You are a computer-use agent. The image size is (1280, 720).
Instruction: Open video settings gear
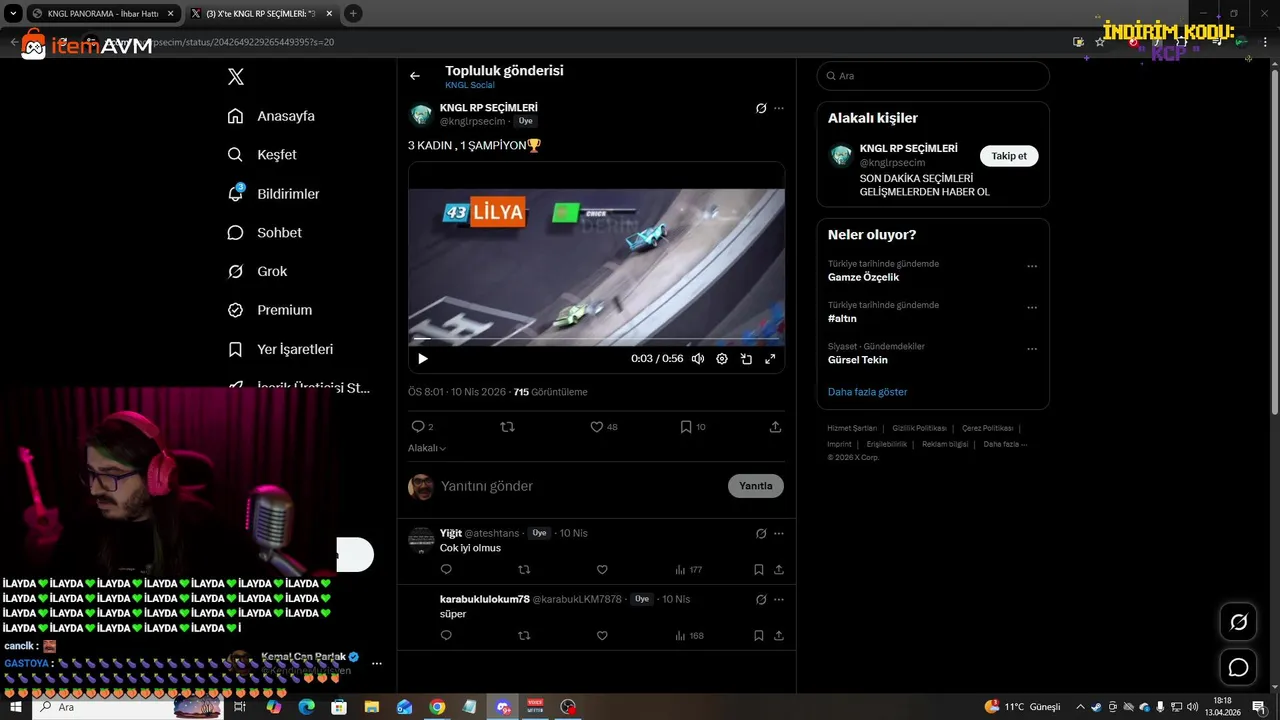click(x=722, y=358)
